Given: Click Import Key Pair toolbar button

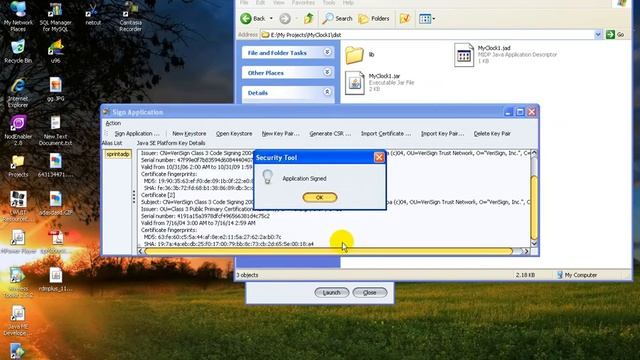Looking at the screenshot, I should tap(442, 133).
